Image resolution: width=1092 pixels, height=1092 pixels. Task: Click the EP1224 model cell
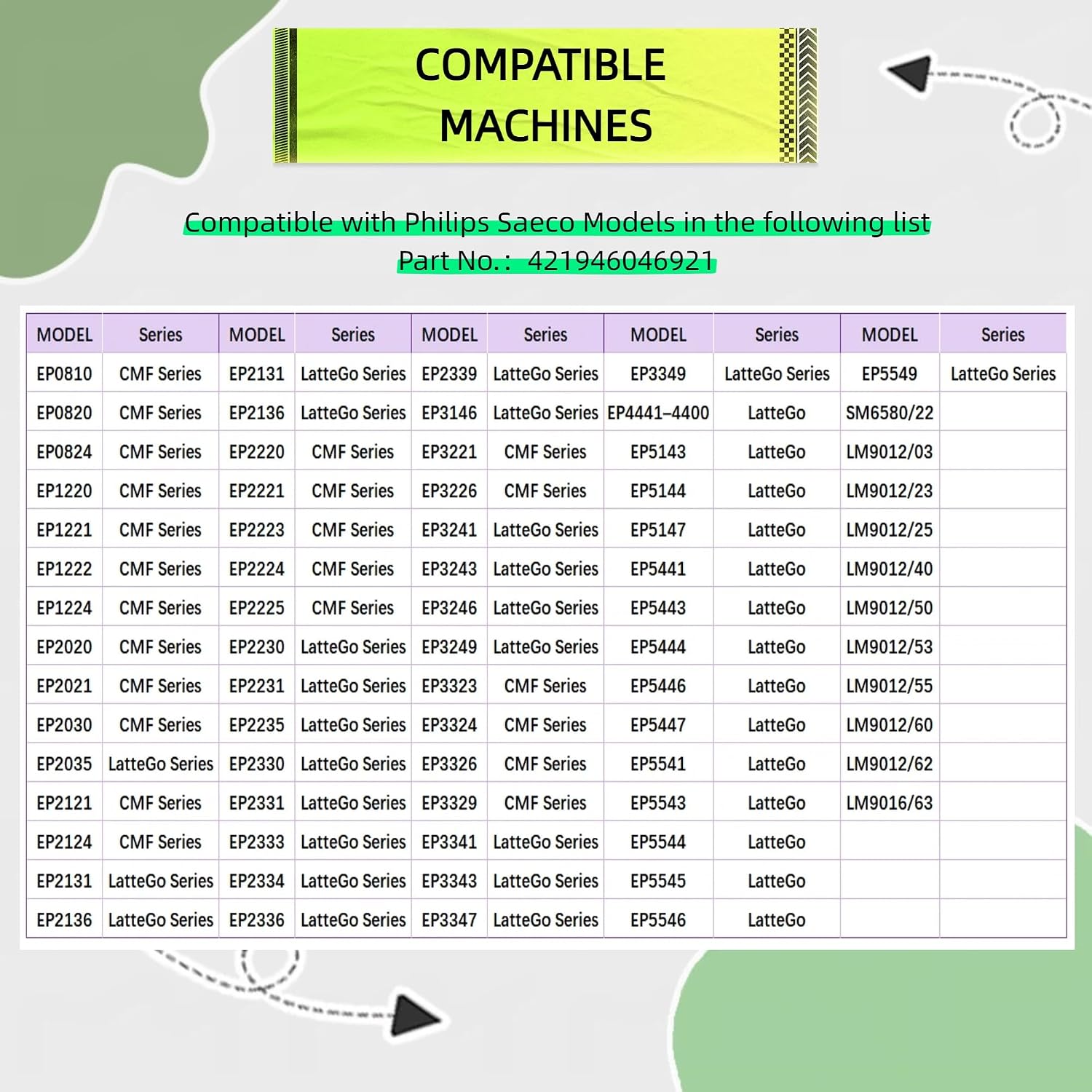(x=64, y=608)
